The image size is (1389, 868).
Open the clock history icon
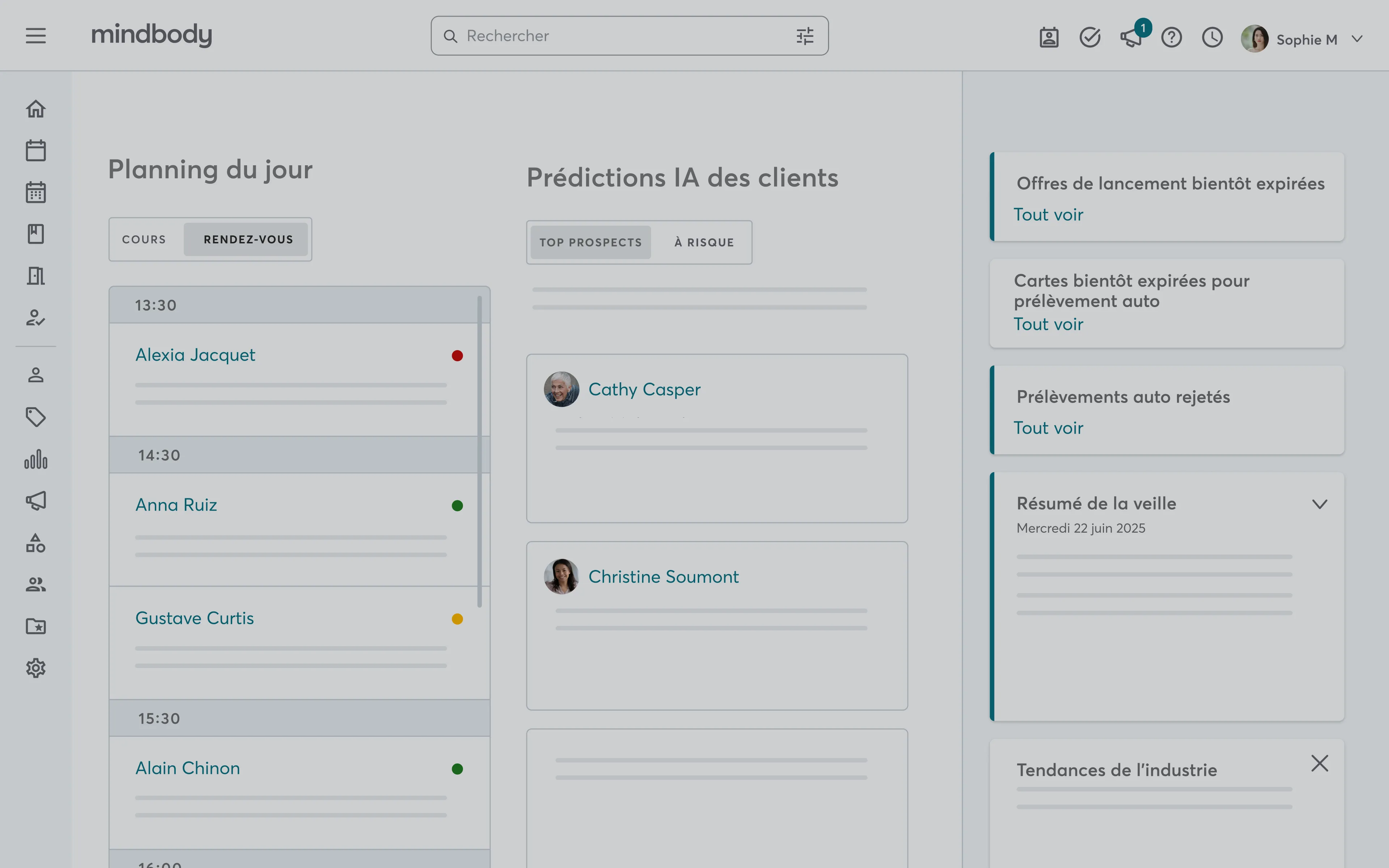[x=1212, y=38]
